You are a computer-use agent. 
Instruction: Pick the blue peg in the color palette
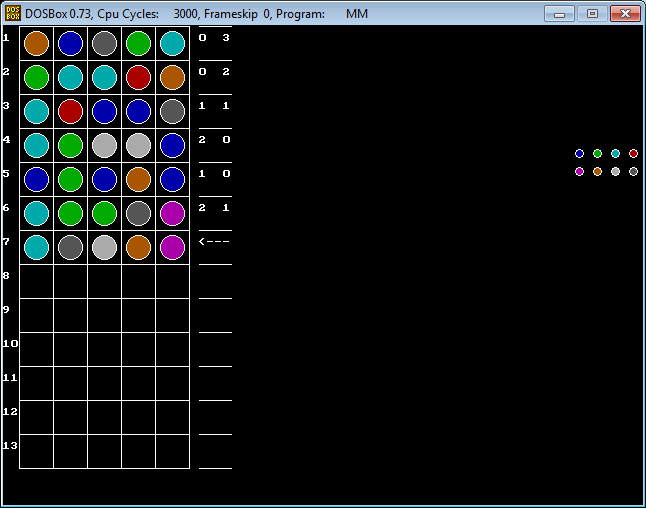click(x=579, y=154)
